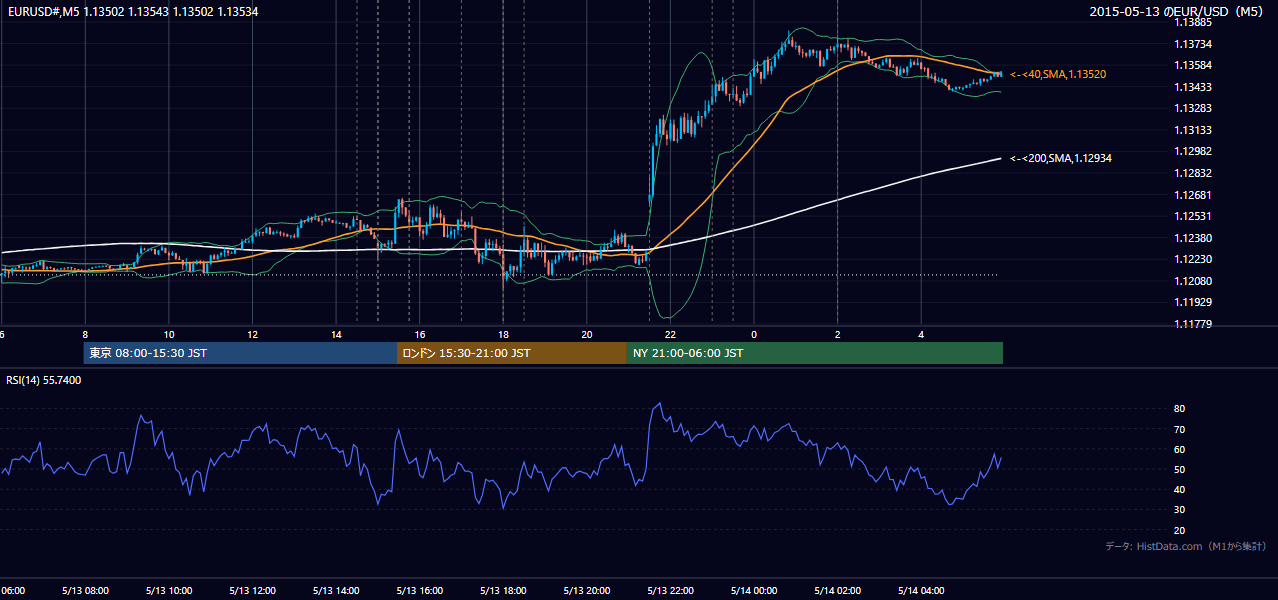This screenshot has width=1278, height=600.
Task: Click price axis label 1.11929
Action: [x=1193, y=302]
